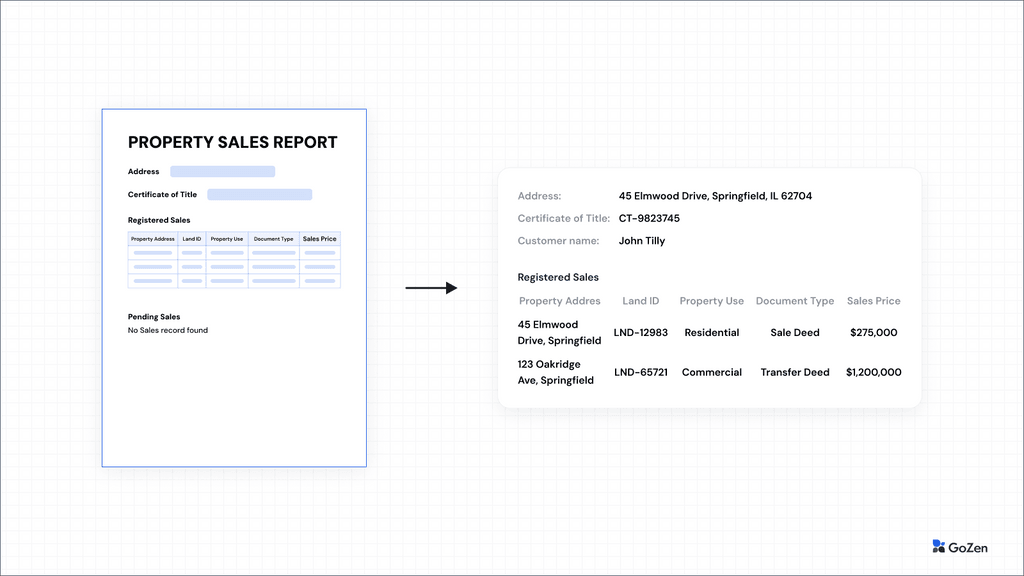The width and height of the screenshot is (1024, 576).
Task: Click the GoZen logo icon
Action: [x=938, y=546]
